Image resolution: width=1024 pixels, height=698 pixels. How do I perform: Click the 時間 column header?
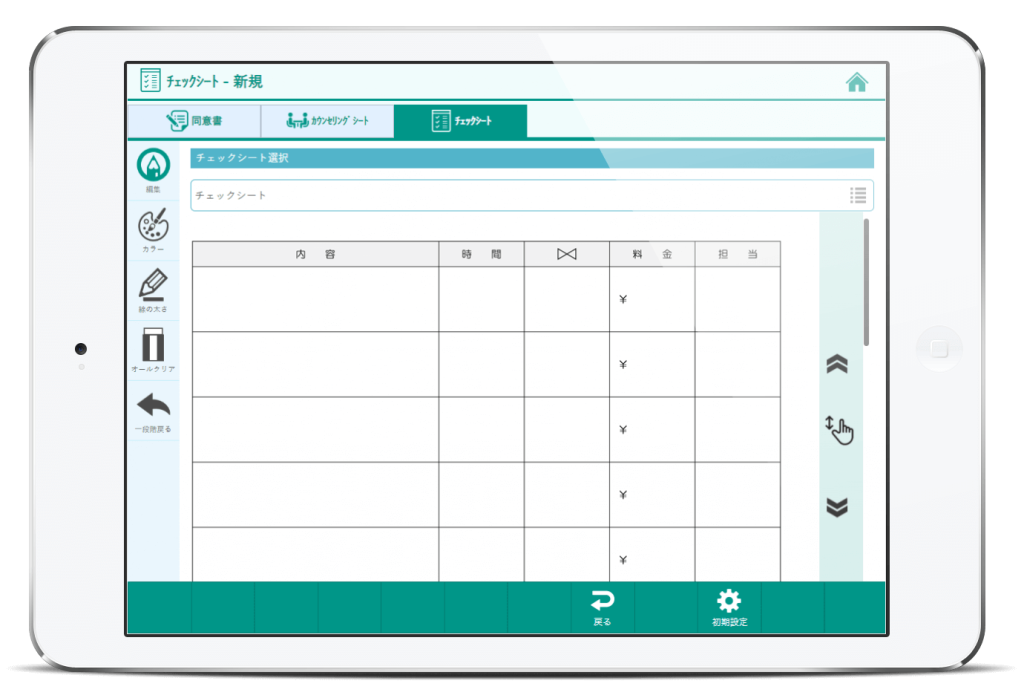(x=481, y=254)
